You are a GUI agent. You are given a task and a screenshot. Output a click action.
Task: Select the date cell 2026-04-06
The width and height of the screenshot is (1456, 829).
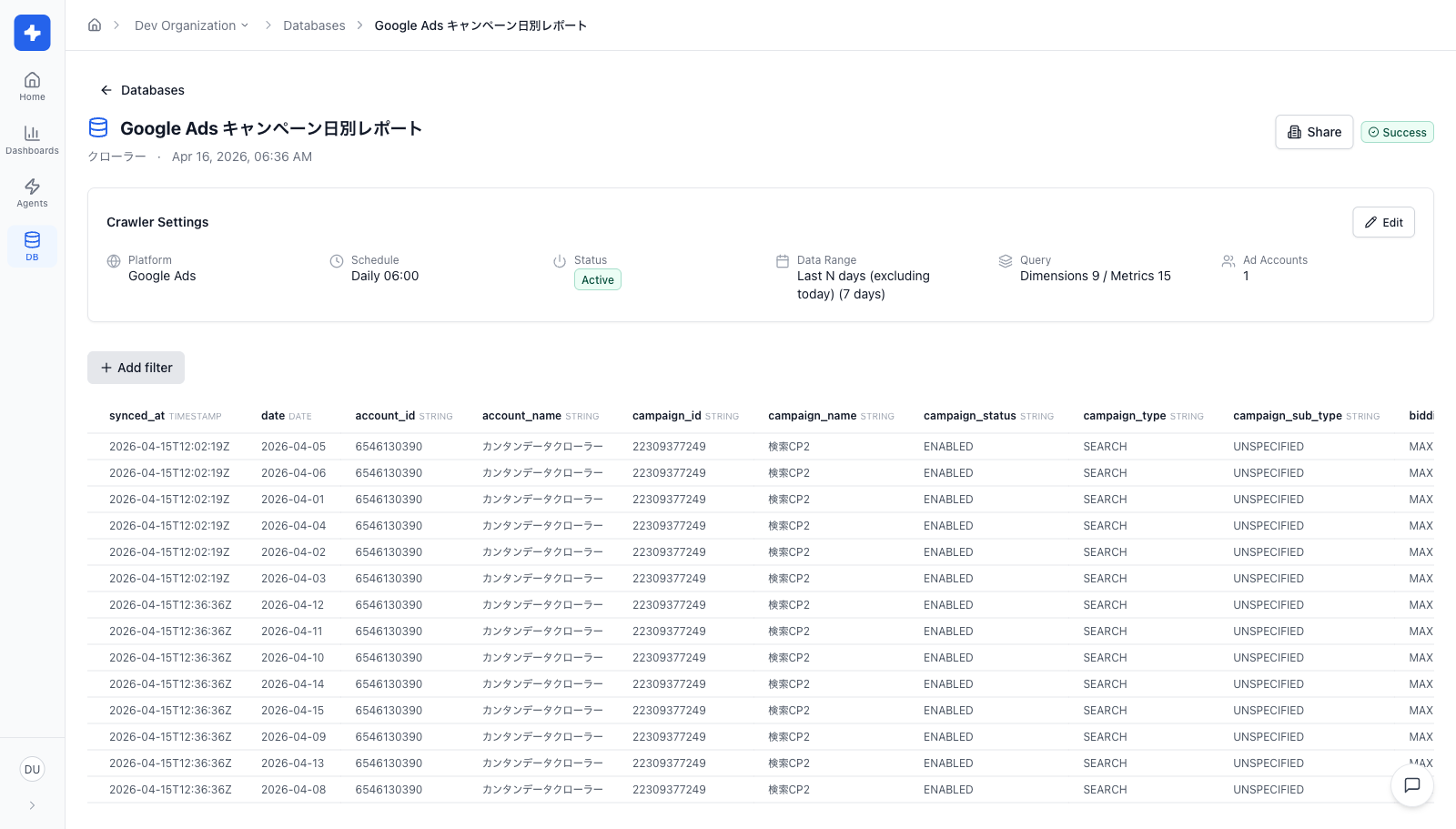(293, 473)
